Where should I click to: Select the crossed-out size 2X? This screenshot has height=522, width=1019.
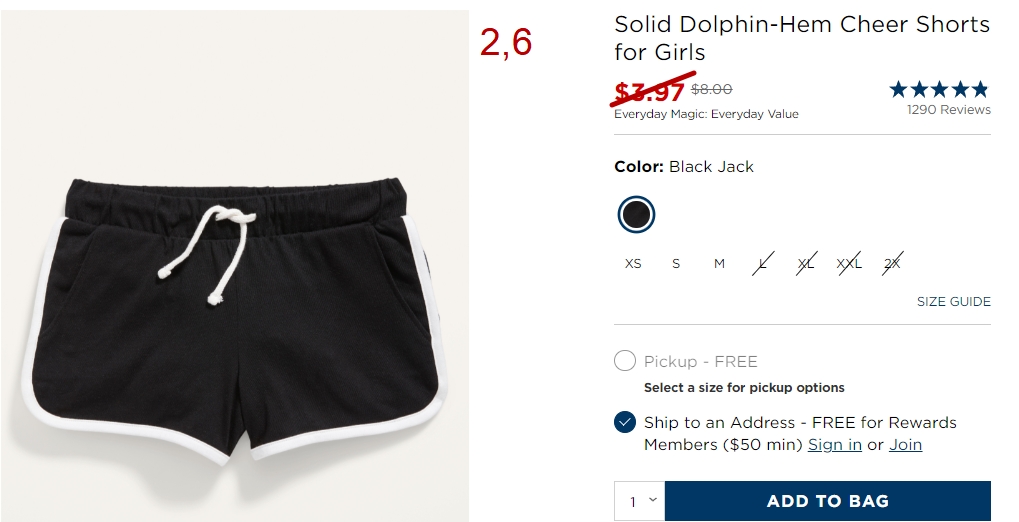point(892,263)
